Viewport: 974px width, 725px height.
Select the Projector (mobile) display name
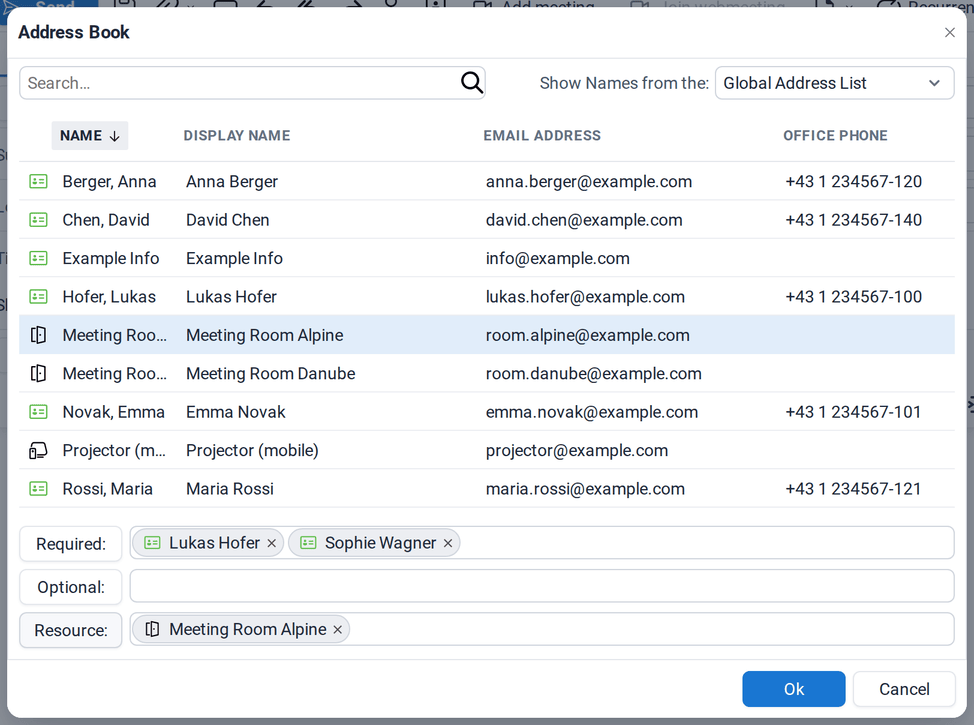(x=252, y=450)
